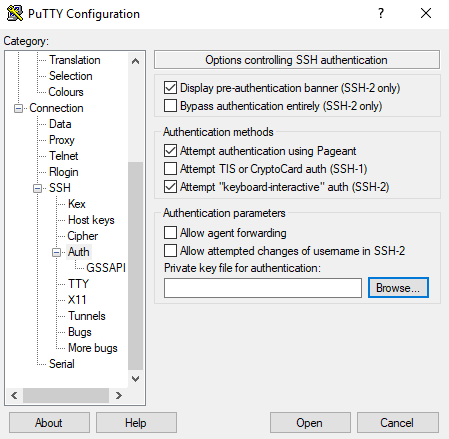449x439 pixels.
Task: Click the PuTTY icon in title bar
Action: pyautogui.click(x=15, y=13)
